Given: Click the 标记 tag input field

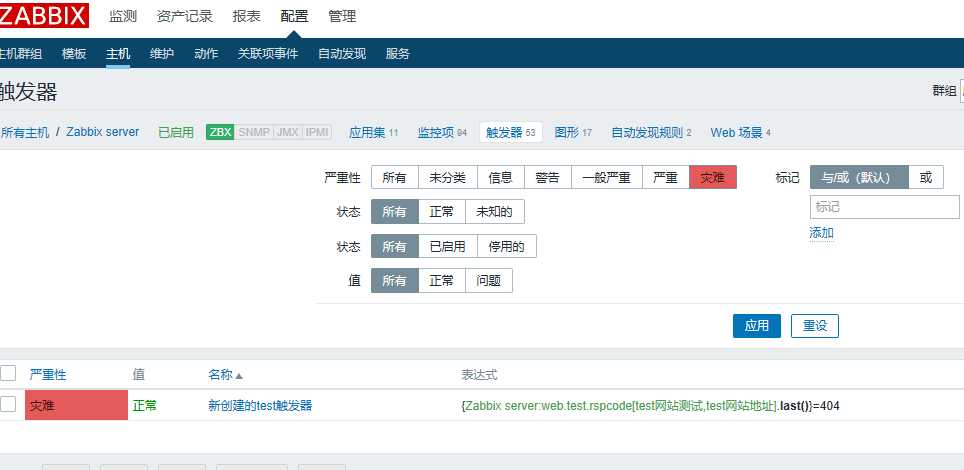Looking at the screenshot, I should 885,207.
